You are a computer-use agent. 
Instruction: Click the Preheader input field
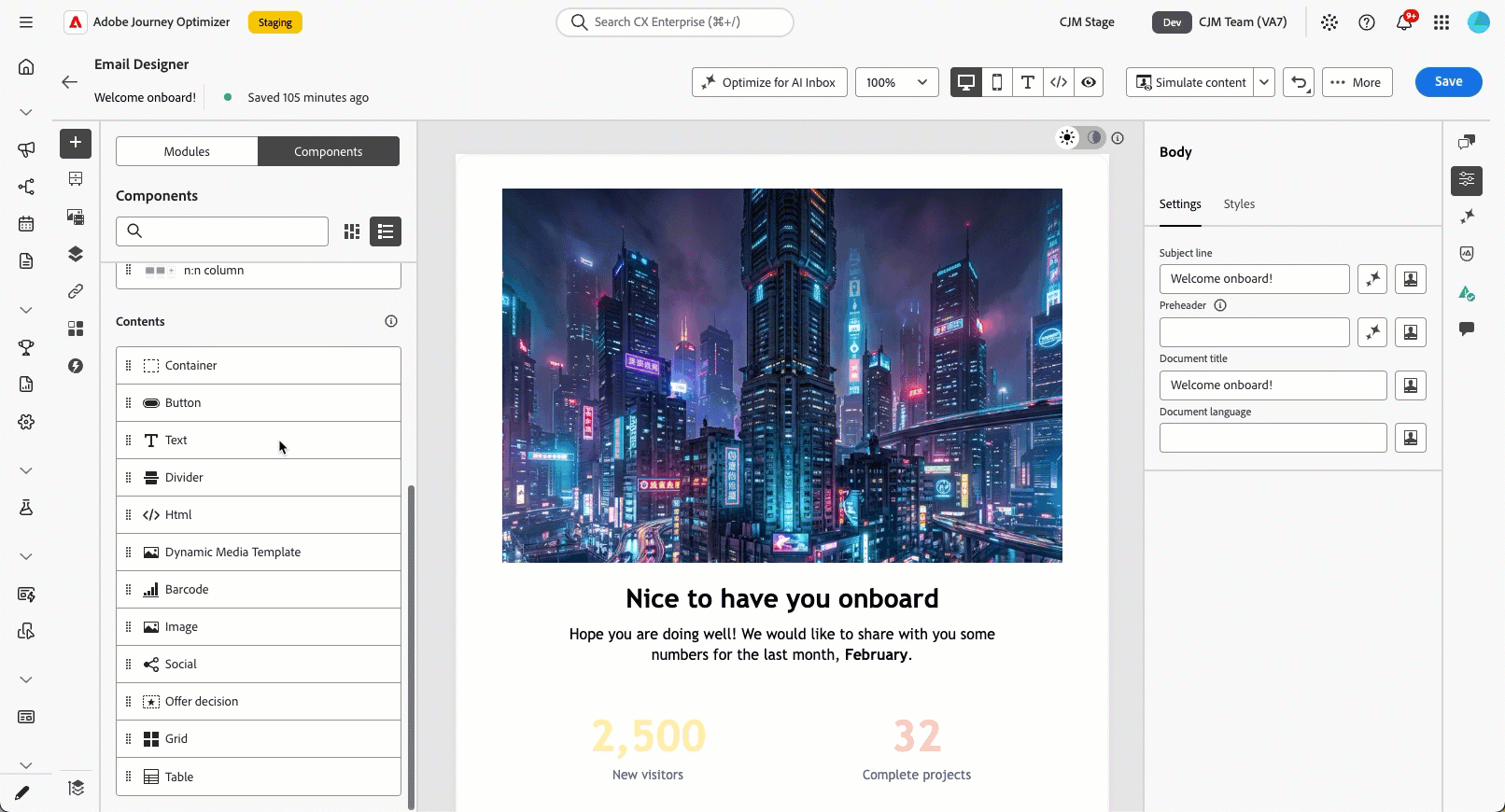click(1255, 332)
